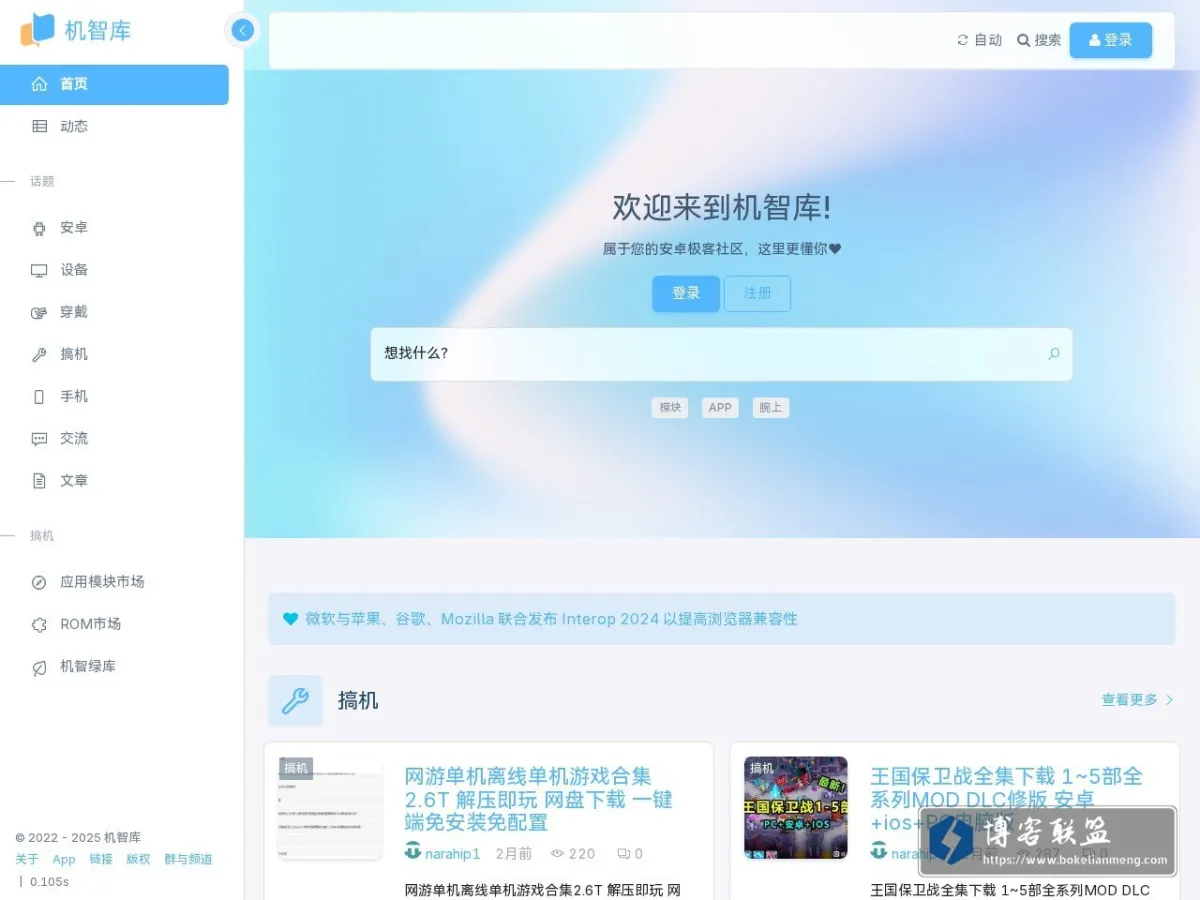Click the table icon beside 动态
This screenshot has width=1200, height=900.
click(39, 126)
